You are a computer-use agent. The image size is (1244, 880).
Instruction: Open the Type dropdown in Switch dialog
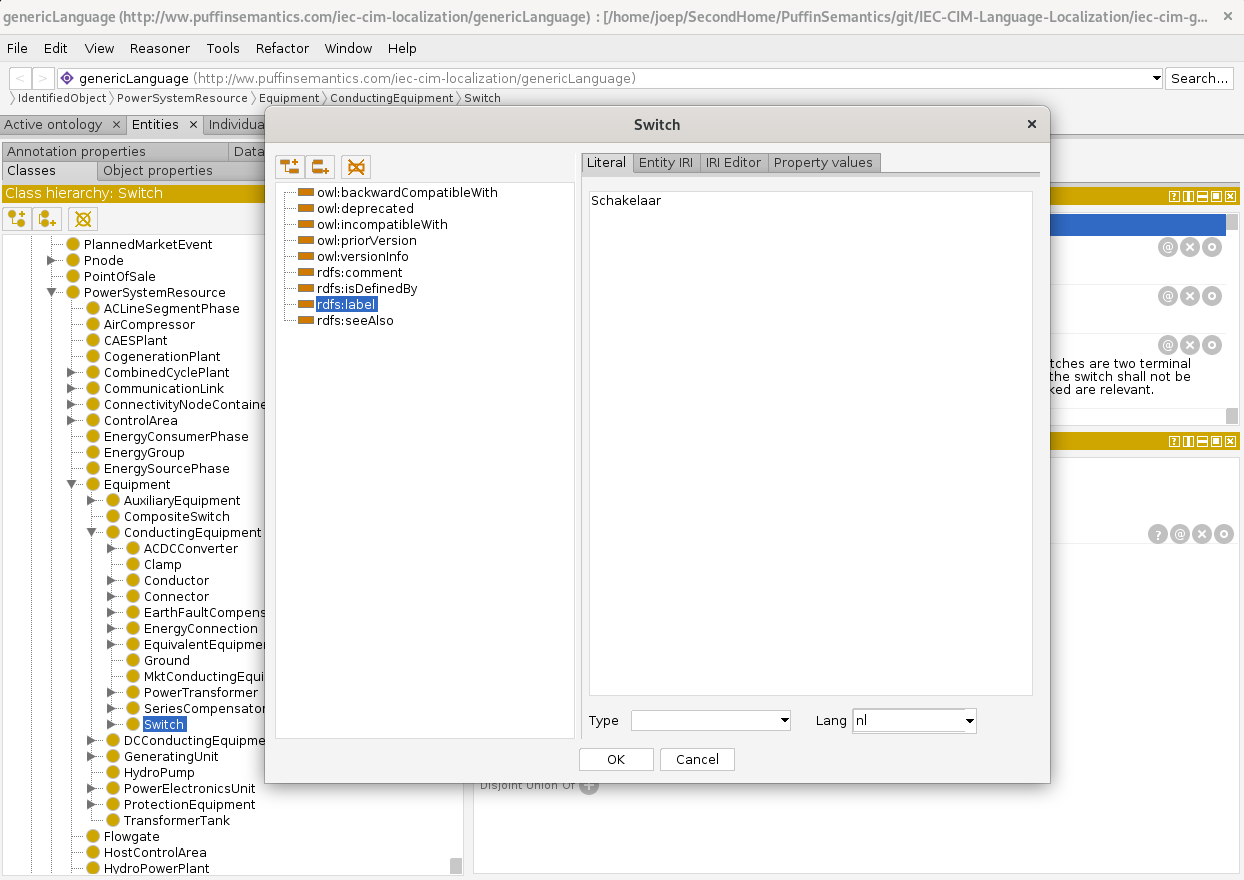click(x=783, y=720)
